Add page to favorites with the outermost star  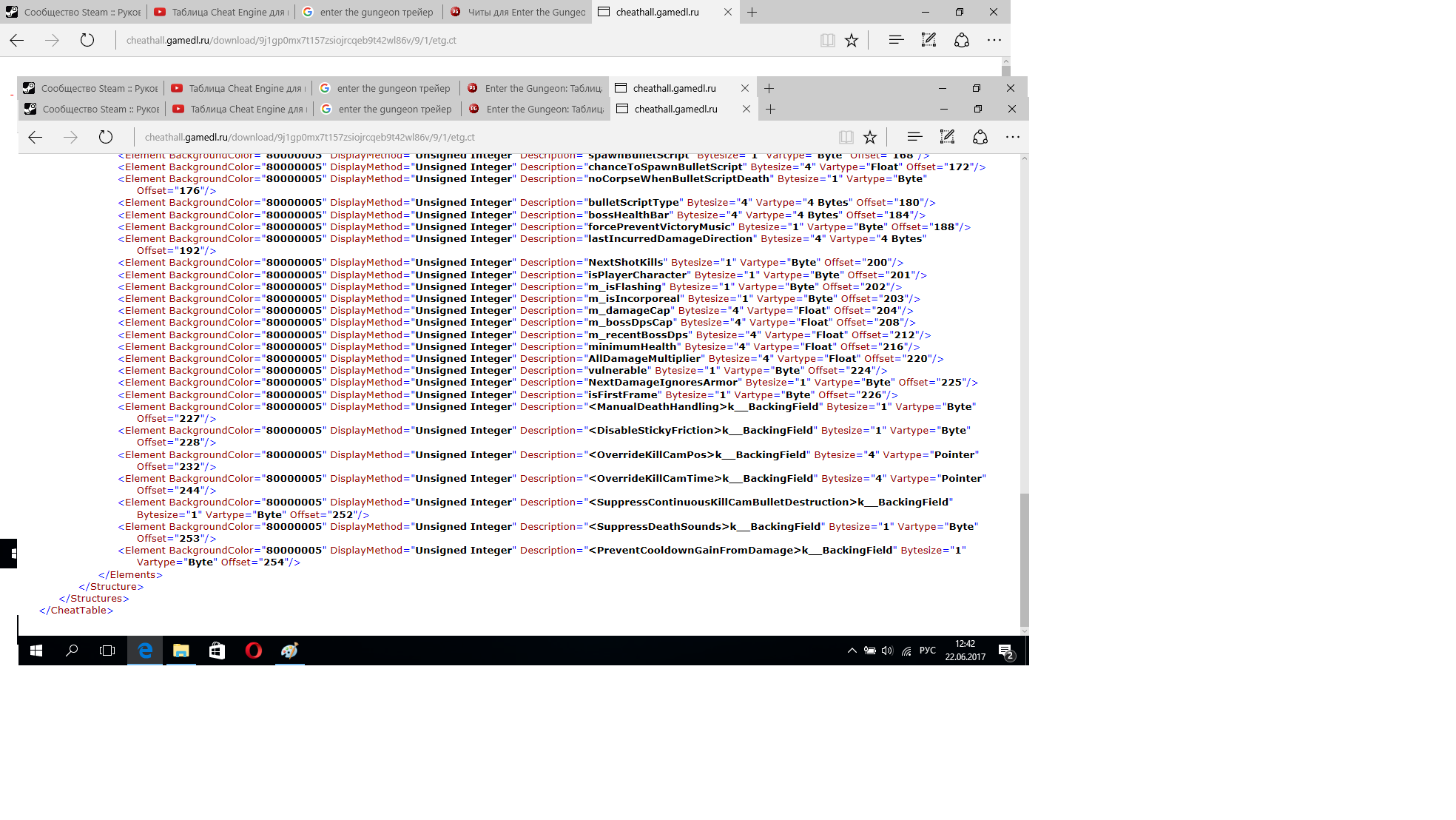pos(852,40)
